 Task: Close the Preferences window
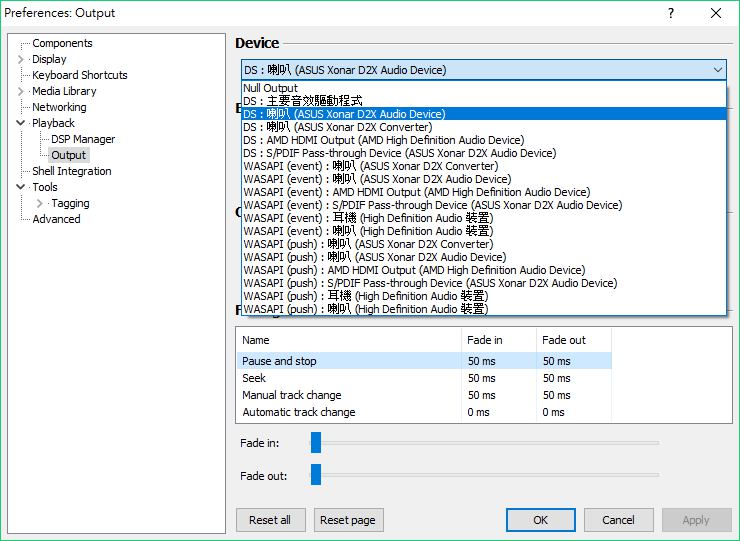click(x=716, y=13)
